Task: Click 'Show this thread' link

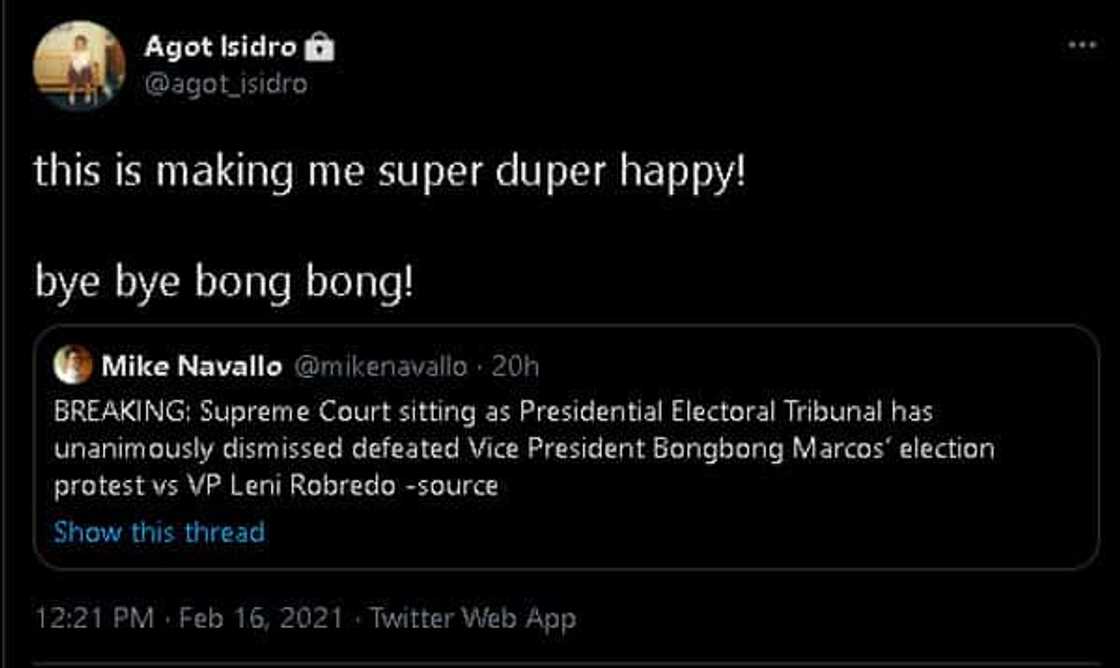Action: [x=159, y=531]
